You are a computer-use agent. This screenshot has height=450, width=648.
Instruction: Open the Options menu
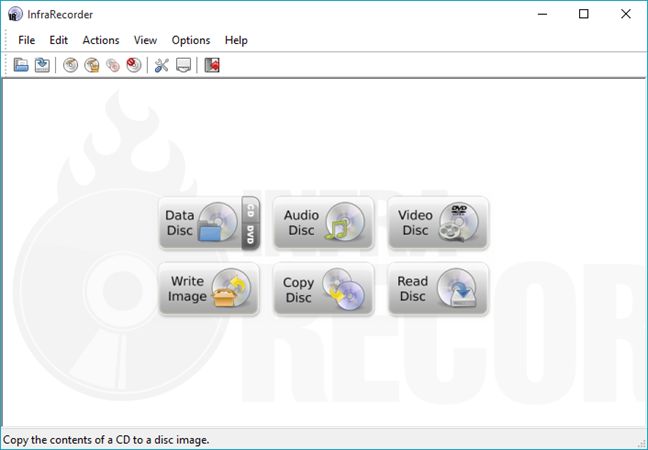pyautogui.click(x=191, y=40)
